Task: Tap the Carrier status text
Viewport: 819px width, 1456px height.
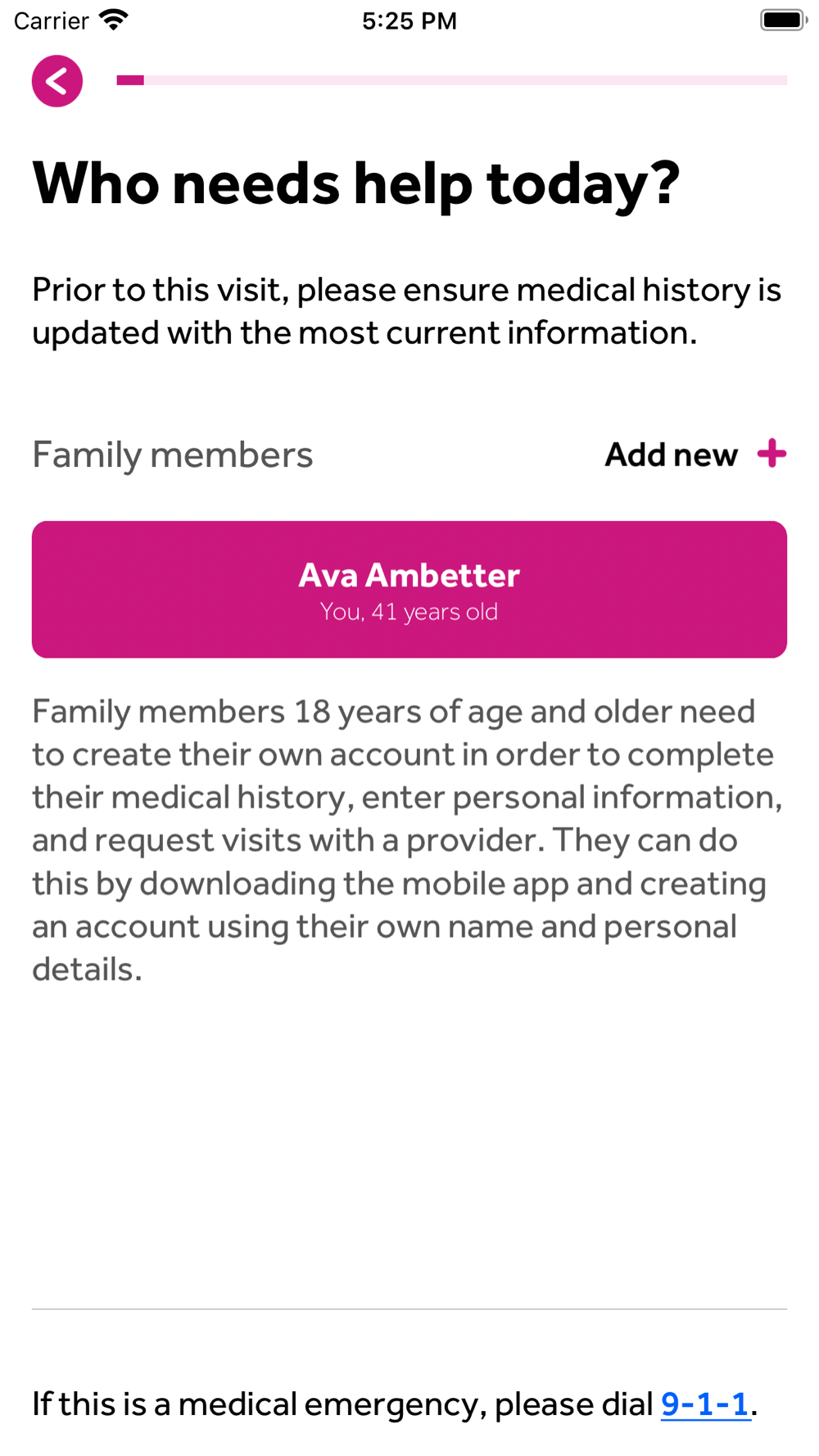Action: pyautogui.click(x=51, y=20)
